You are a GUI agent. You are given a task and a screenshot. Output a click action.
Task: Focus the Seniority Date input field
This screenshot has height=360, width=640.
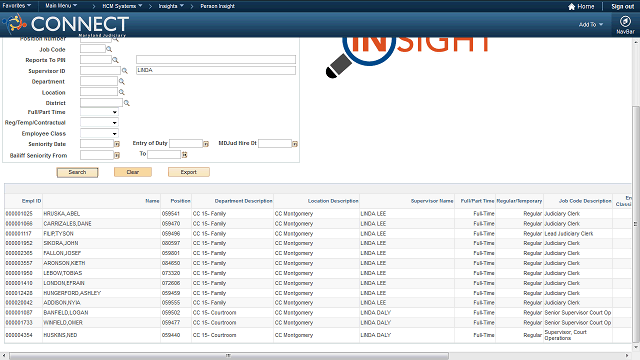coord(97,144)
